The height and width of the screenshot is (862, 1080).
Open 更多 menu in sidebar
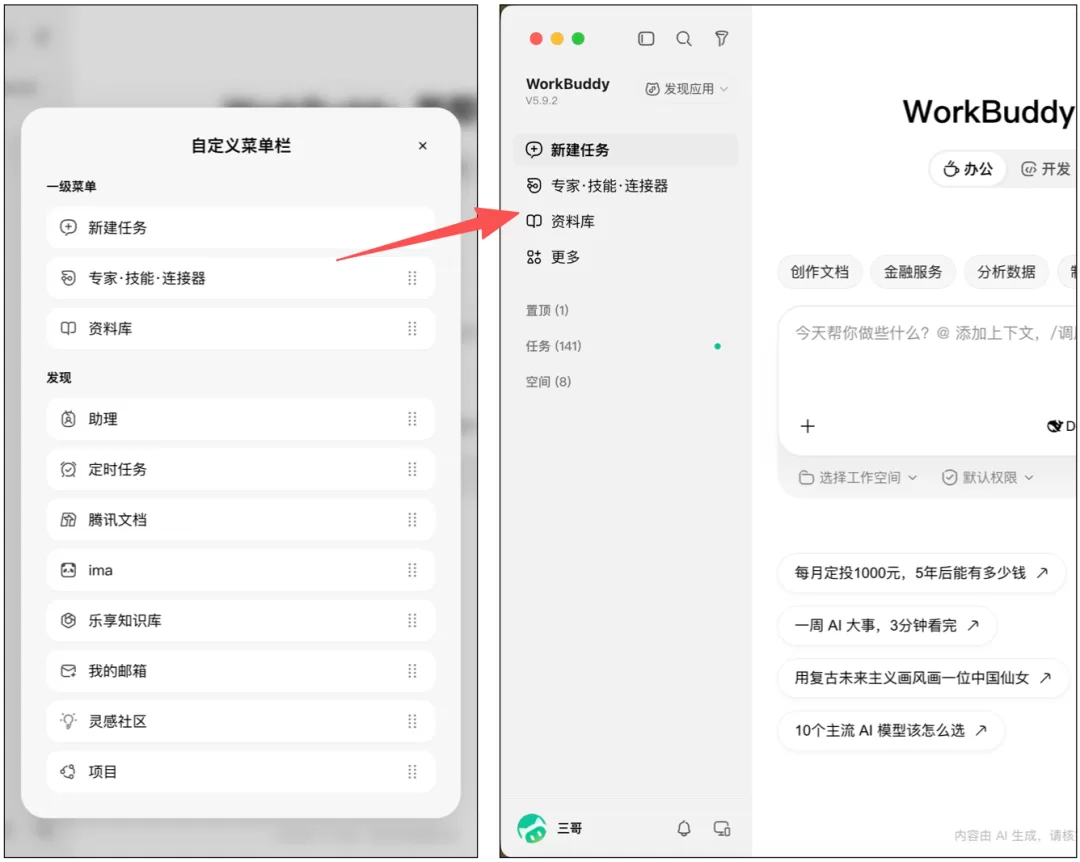click(625, 257)
